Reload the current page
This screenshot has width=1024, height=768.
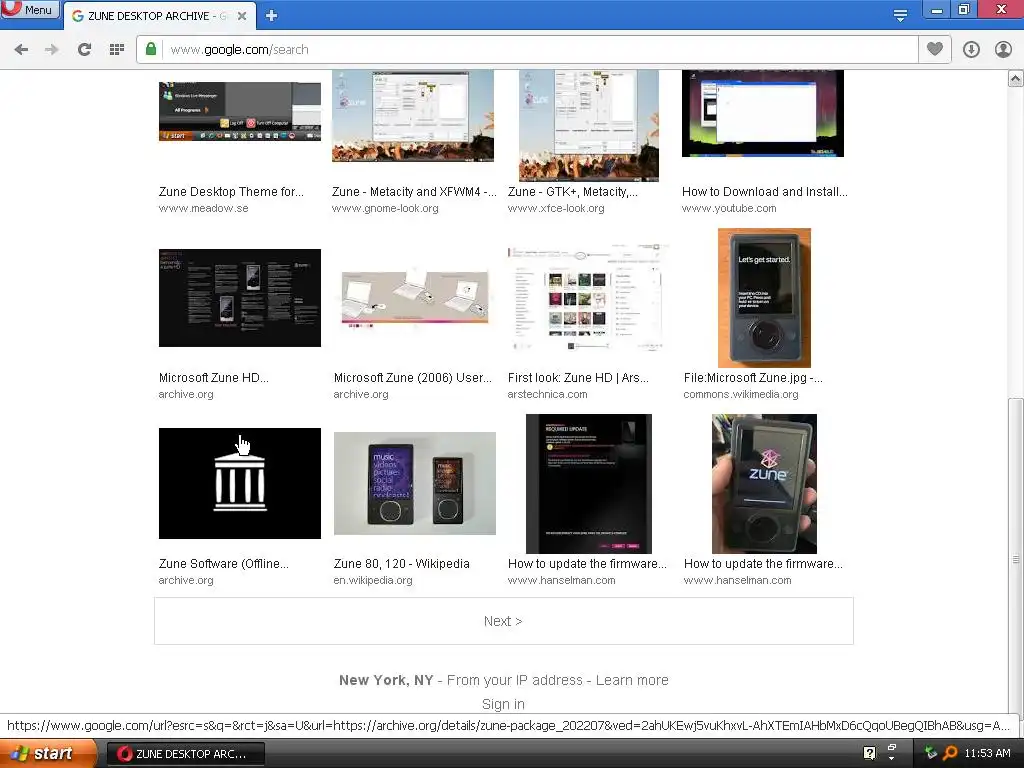pyautogui.click(x=84, y=50)
